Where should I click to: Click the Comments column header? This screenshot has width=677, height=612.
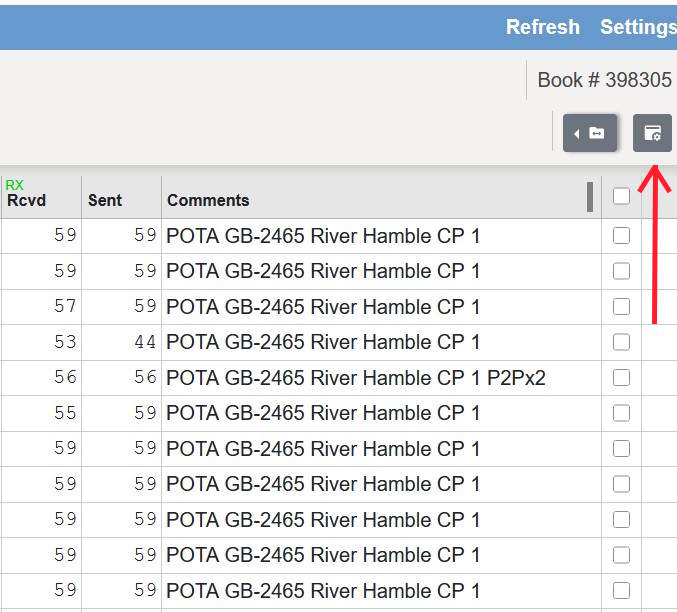click(x=208, y=200)
